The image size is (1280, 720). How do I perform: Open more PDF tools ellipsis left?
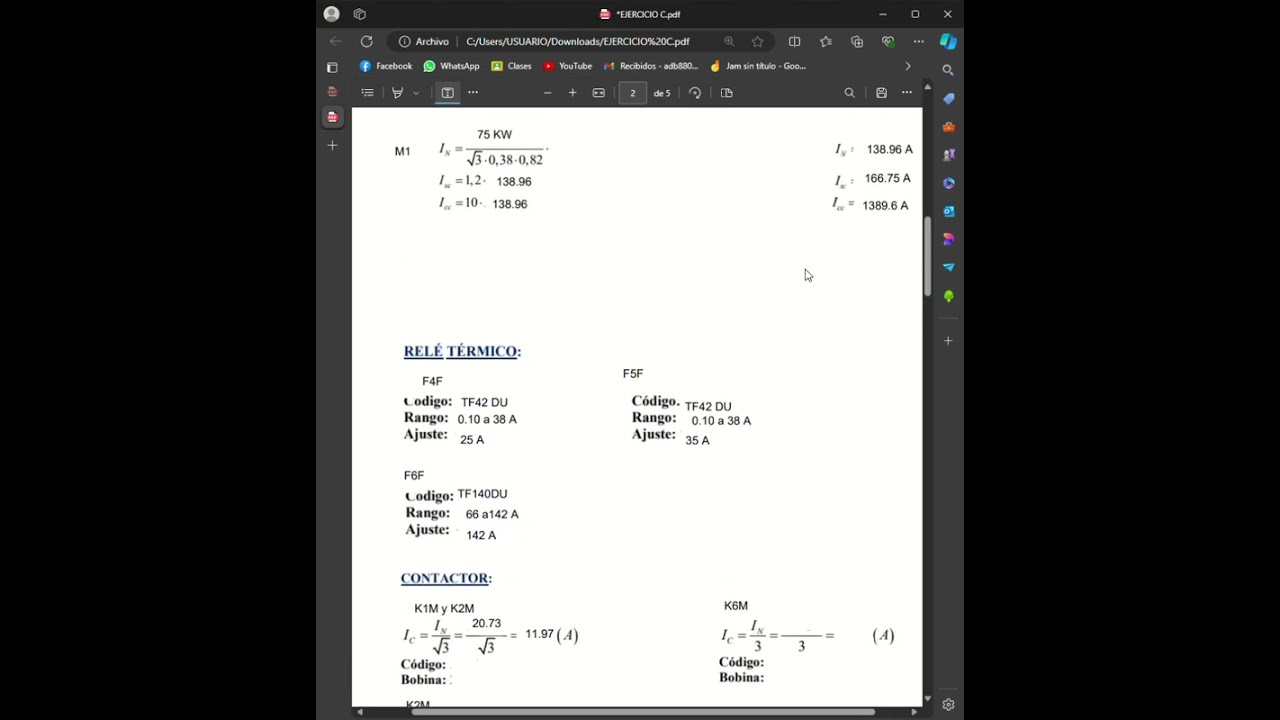473,93
